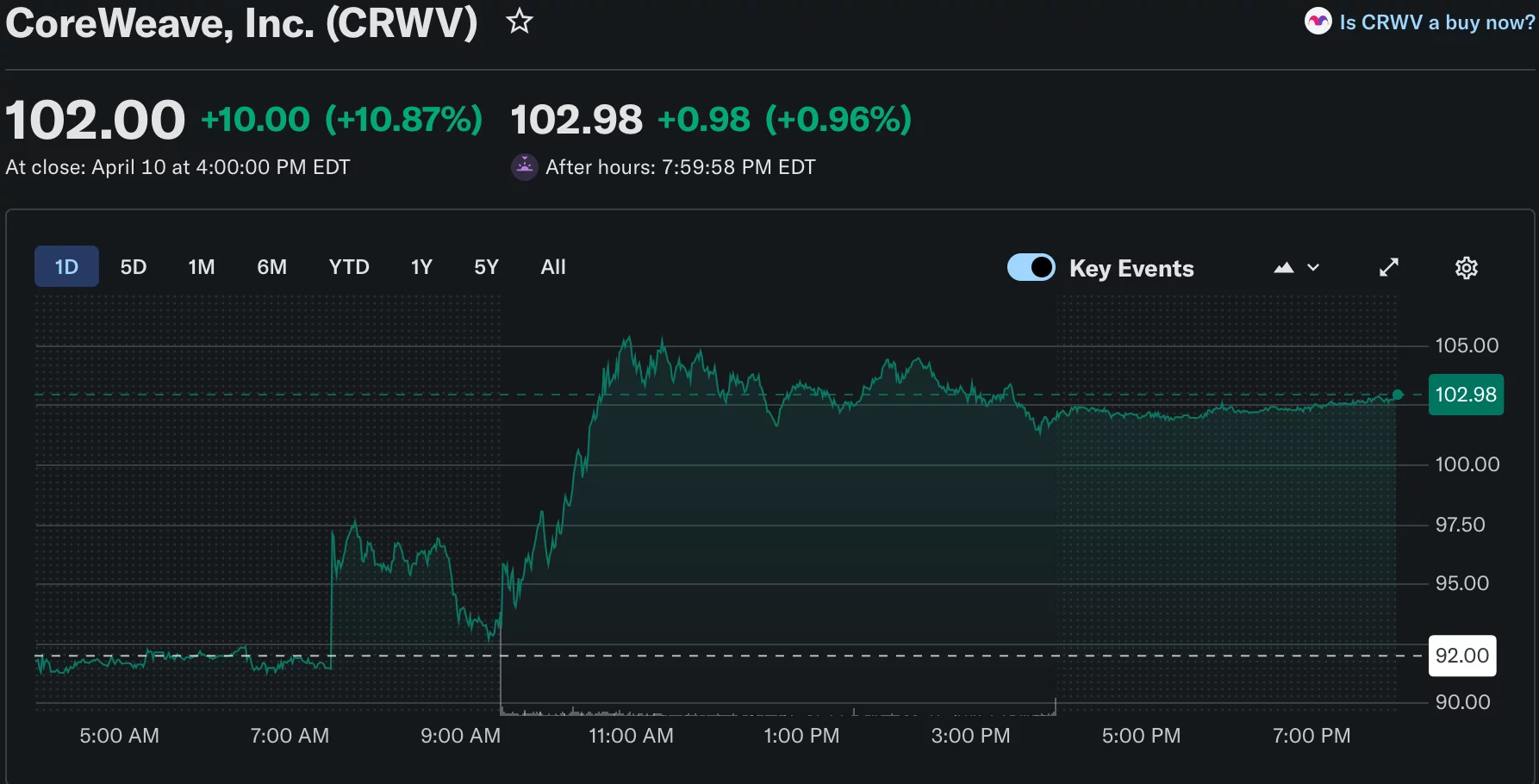The width and height of the screenshot is (1539, 784).
Task: Open the chart settings gear
Action: point(1467,268)
